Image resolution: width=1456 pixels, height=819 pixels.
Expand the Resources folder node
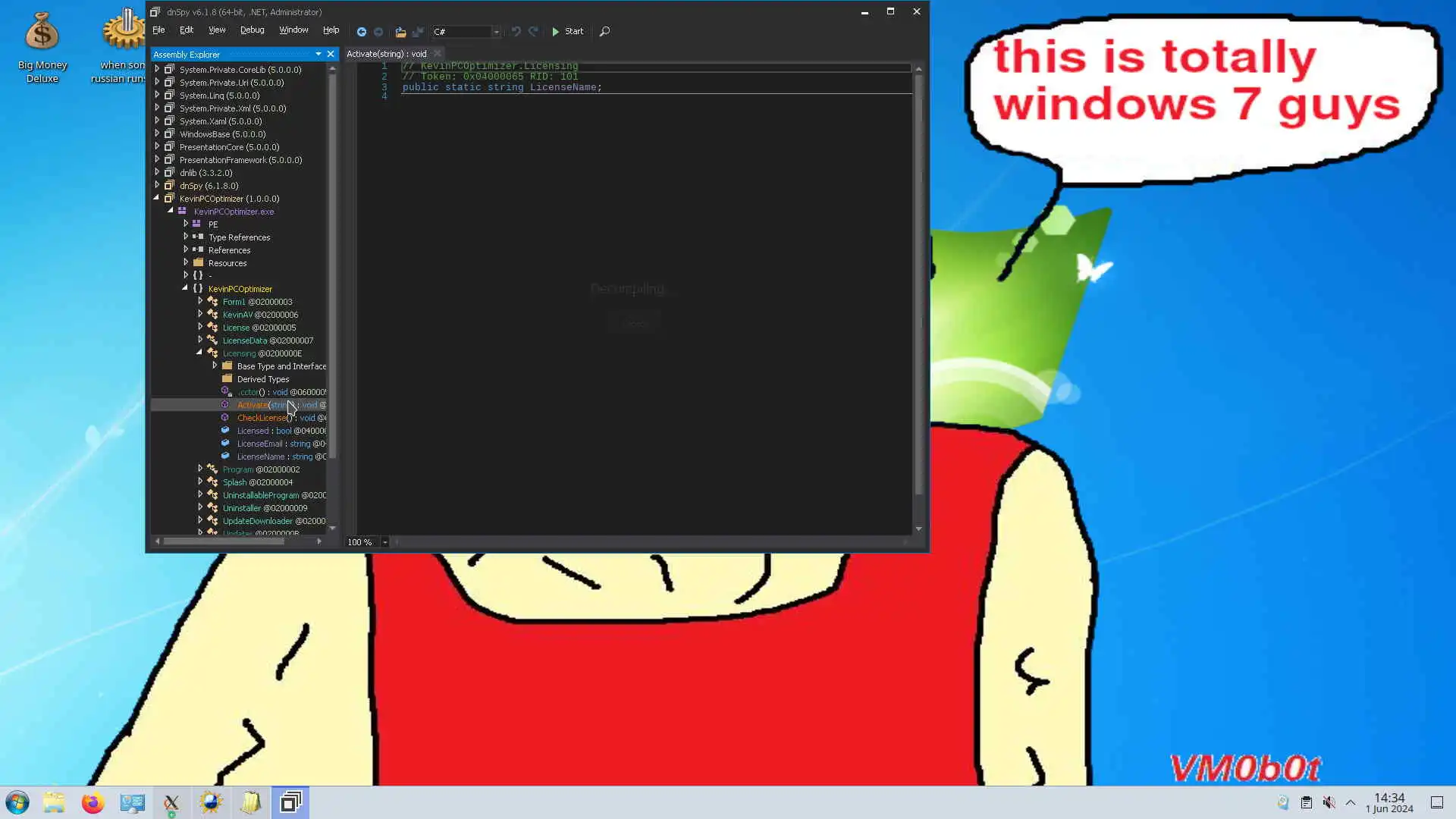pyautogui.click(x=186, y=262)
